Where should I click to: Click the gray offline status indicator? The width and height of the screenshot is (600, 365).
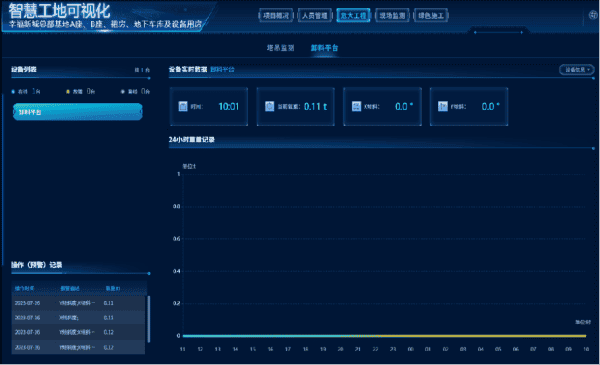(123, 92)
